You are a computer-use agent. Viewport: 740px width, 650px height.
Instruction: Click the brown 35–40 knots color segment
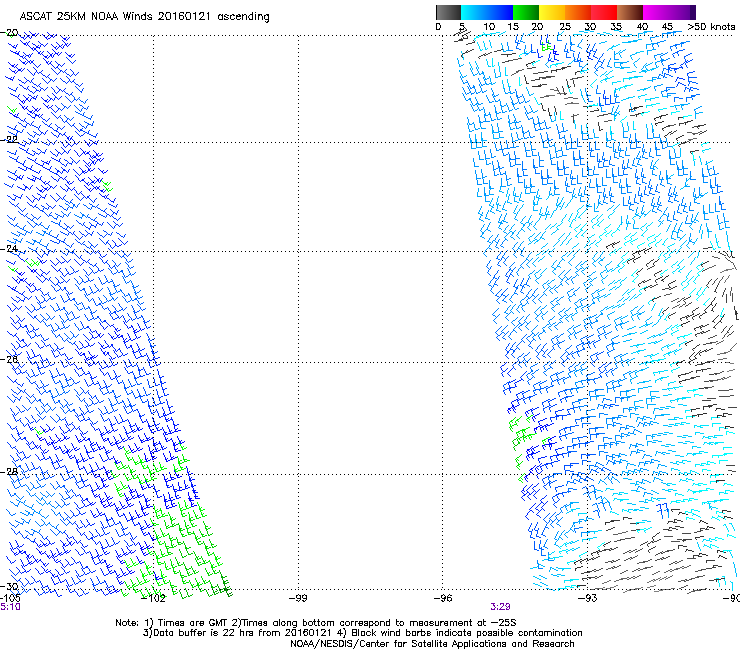[x=630, y=12]
